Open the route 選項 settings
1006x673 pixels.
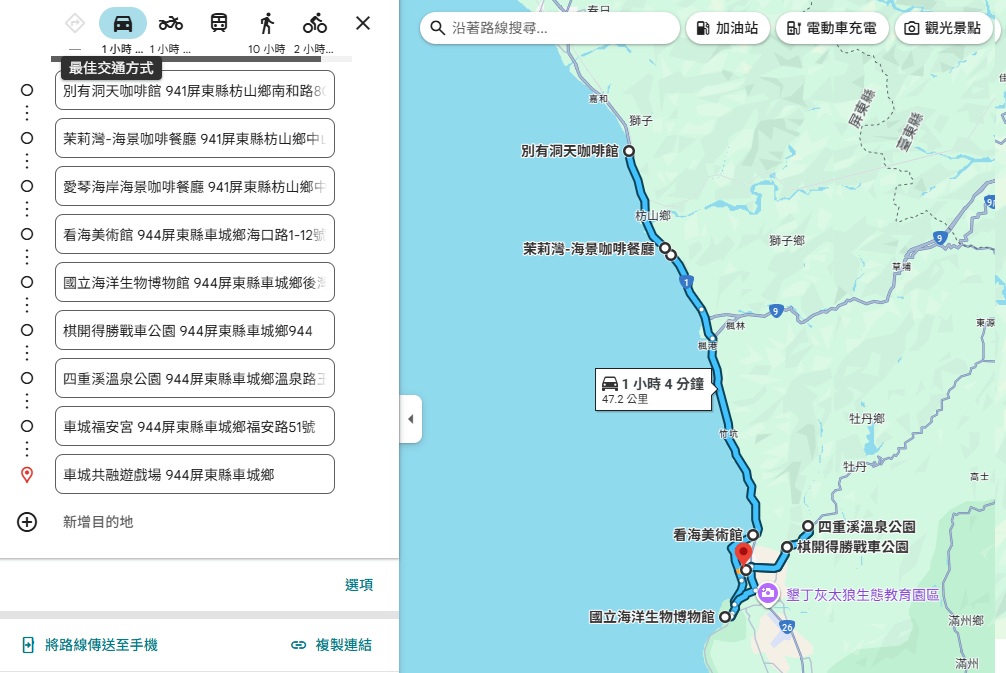[x=360, y=585]
